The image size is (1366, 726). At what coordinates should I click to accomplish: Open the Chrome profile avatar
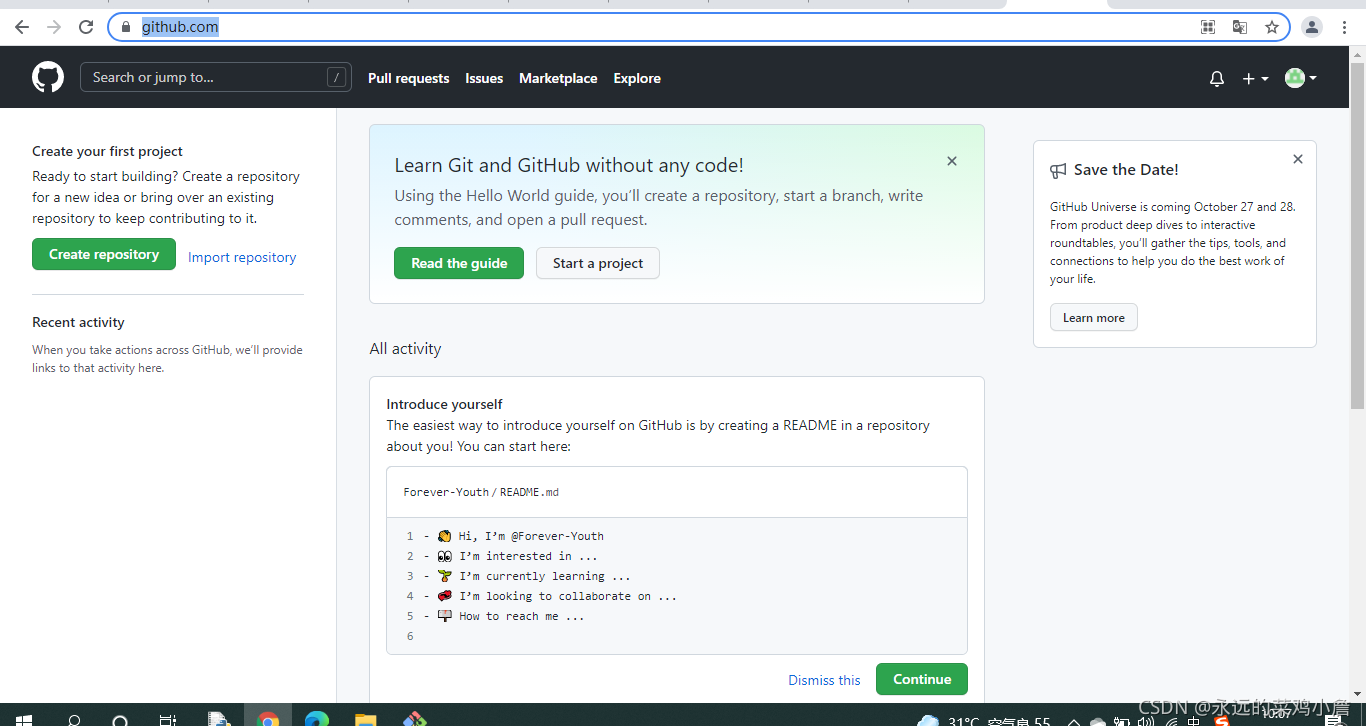pos(1312,27)
